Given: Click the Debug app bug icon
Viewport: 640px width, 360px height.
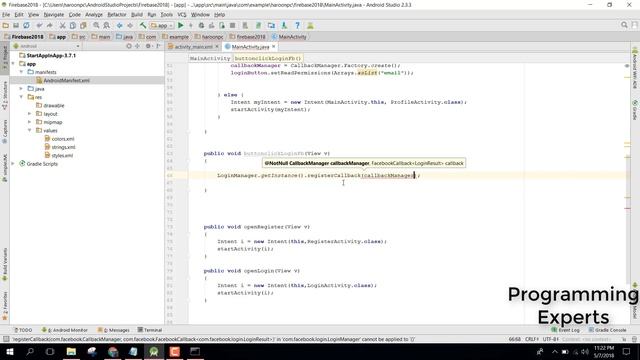Looking at the screenshot, I should coord(201,25).
